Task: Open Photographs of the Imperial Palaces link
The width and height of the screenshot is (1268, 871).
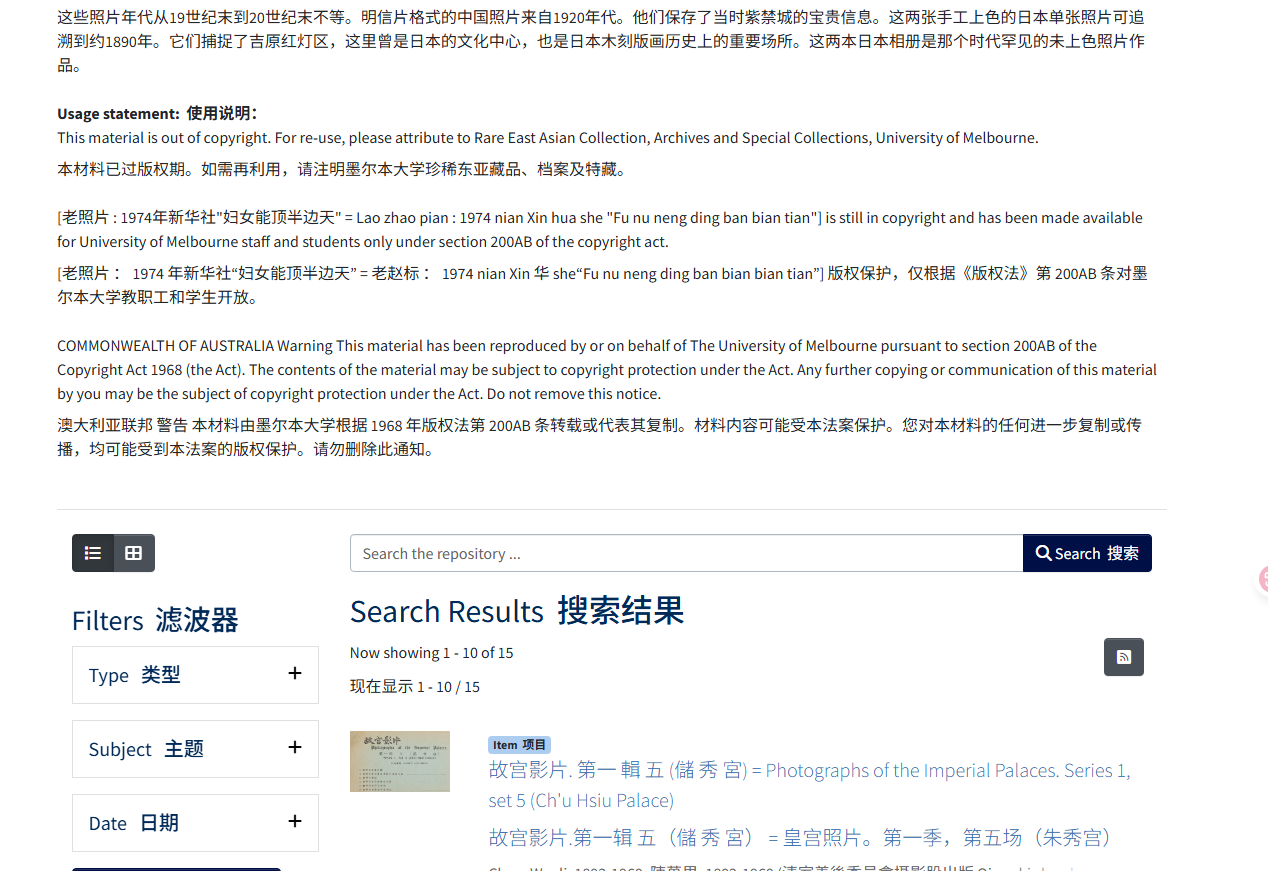Action: point(809,785)
